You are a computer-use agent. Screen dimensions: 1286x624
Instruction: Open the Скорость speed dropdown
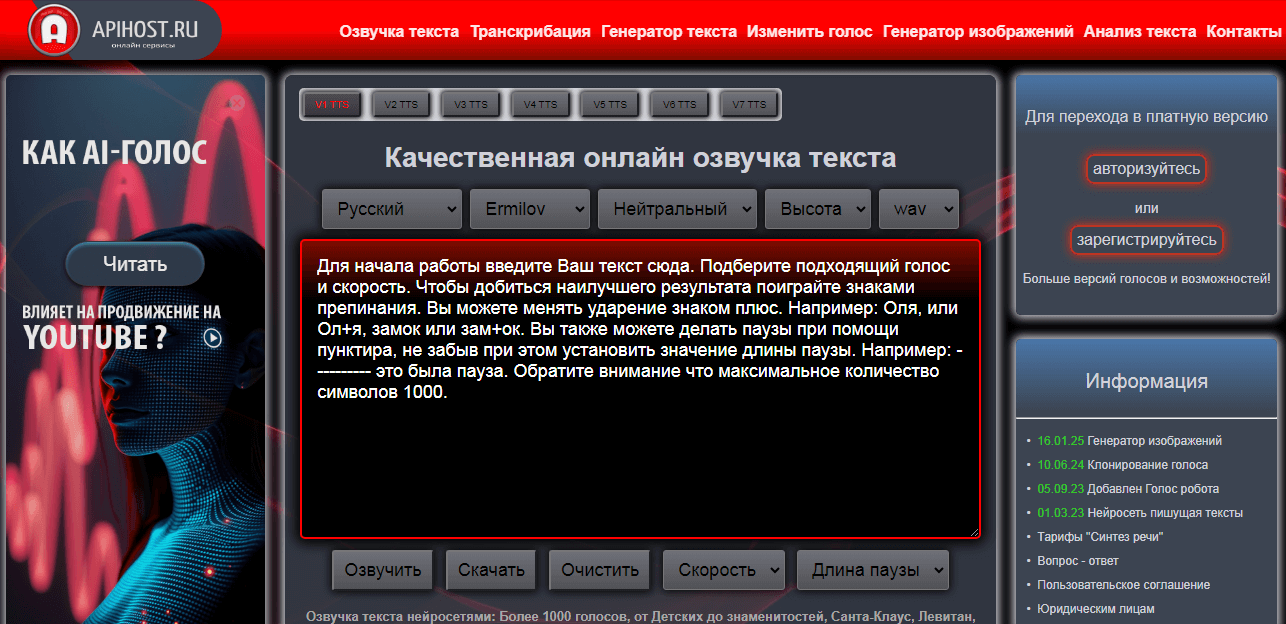(x=725, y=570)
